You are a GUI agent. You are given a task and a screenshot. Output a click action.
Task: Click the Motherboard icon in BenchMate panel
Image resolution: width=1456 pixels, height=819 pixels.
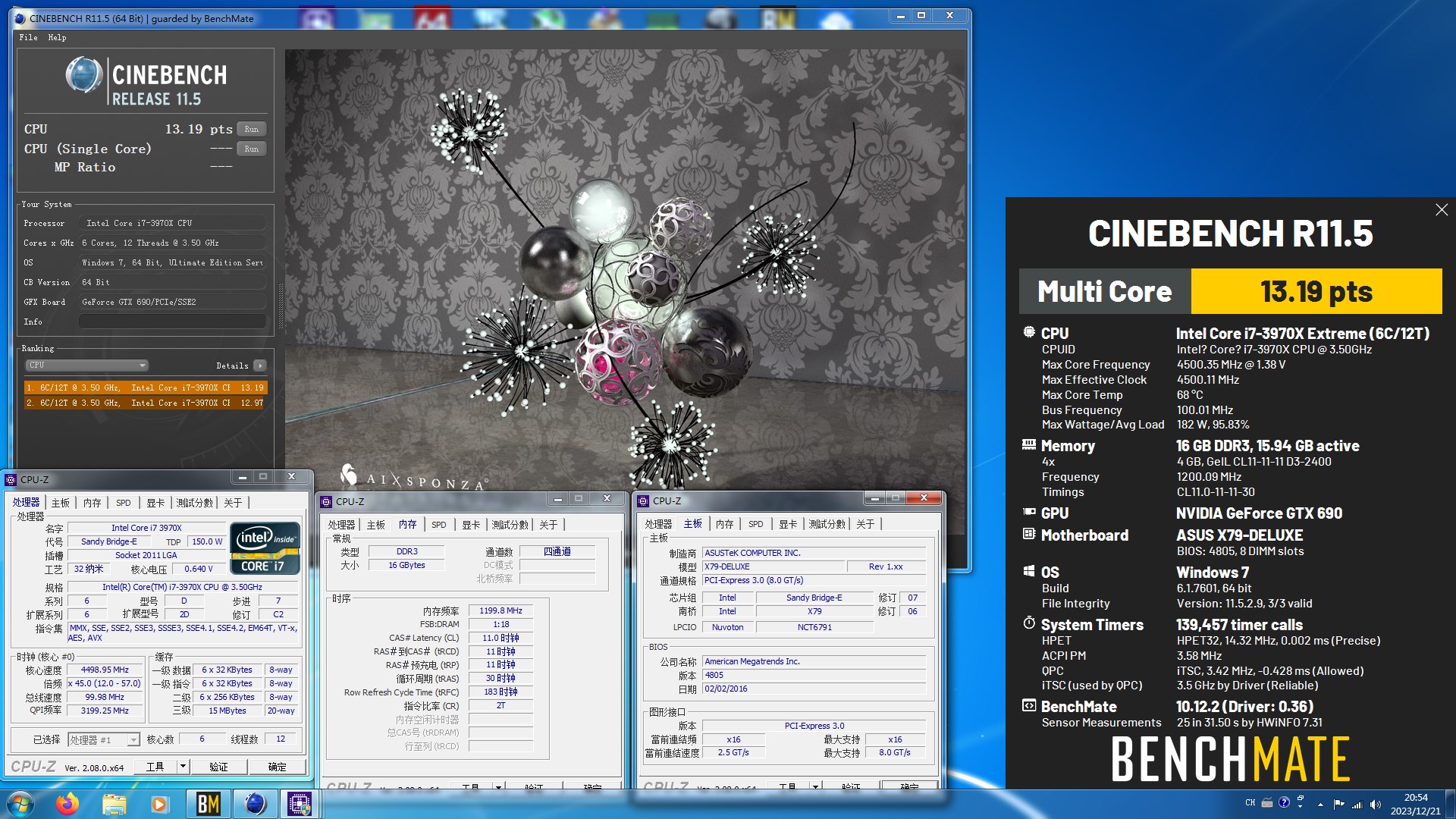click(1029, 534)
